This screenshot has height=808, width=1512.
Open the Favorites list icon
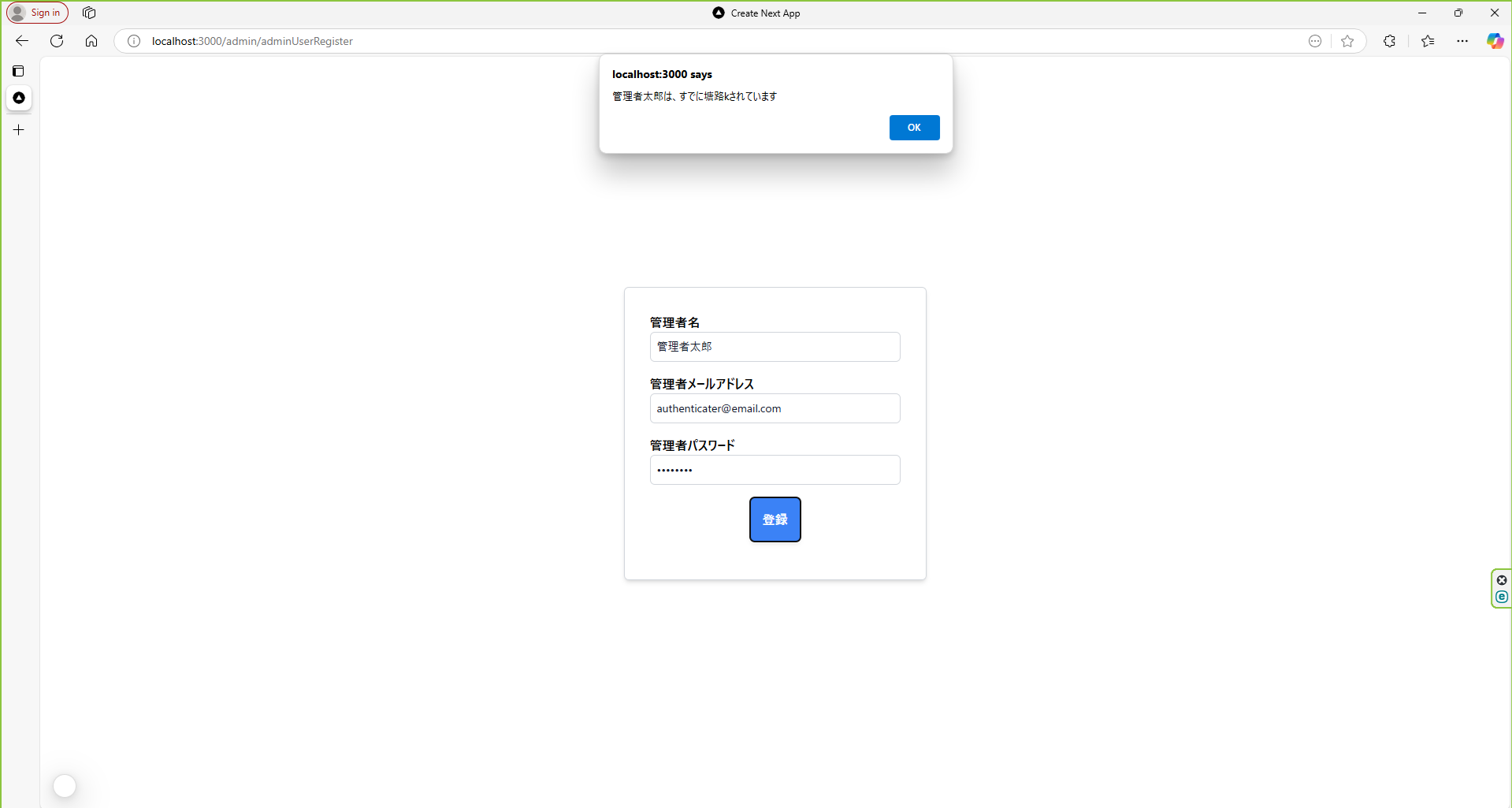pyautogui.click(x=1428, y=41)
